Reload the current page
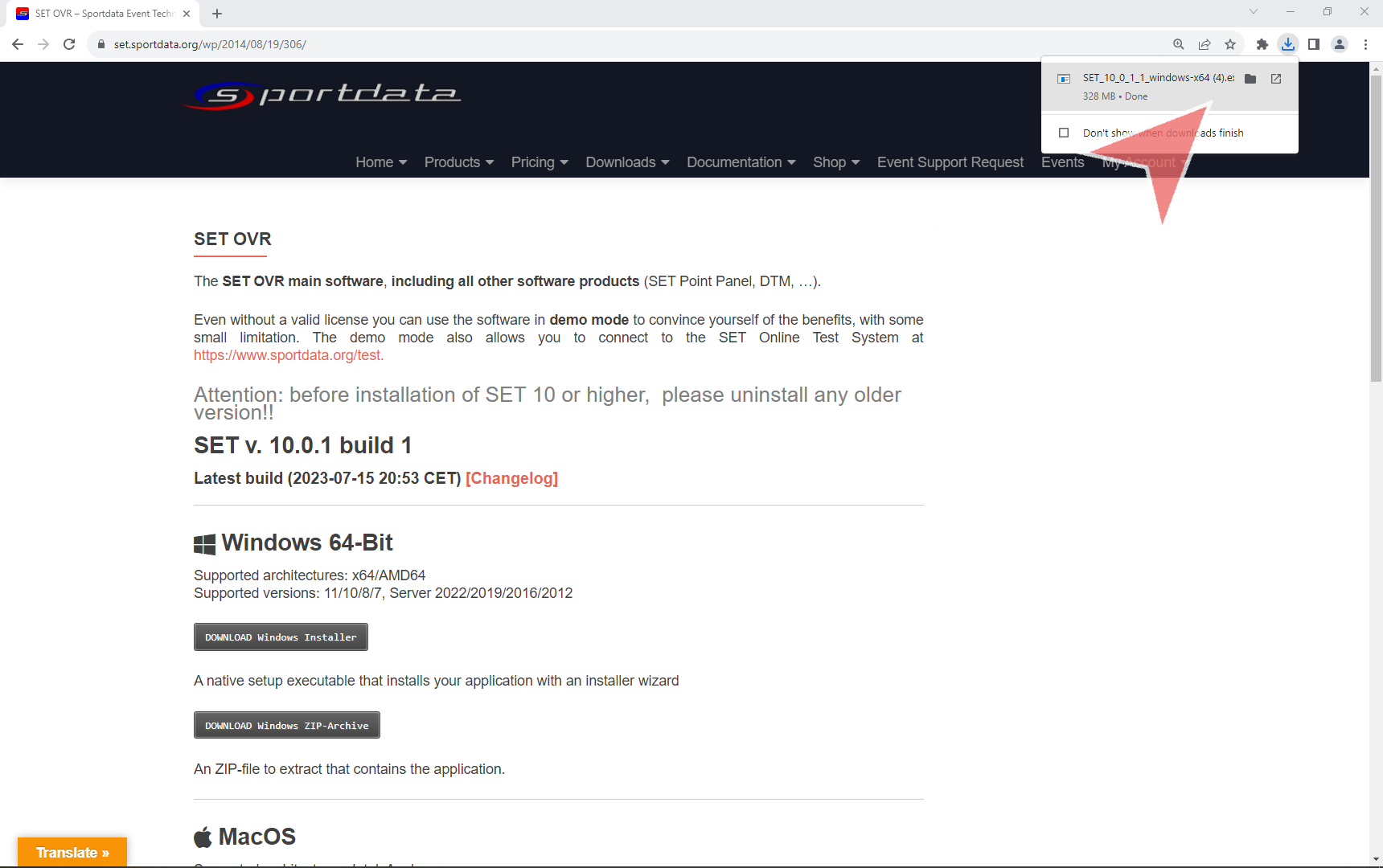The image size is (1383, 868). click(x=69, y=44)
